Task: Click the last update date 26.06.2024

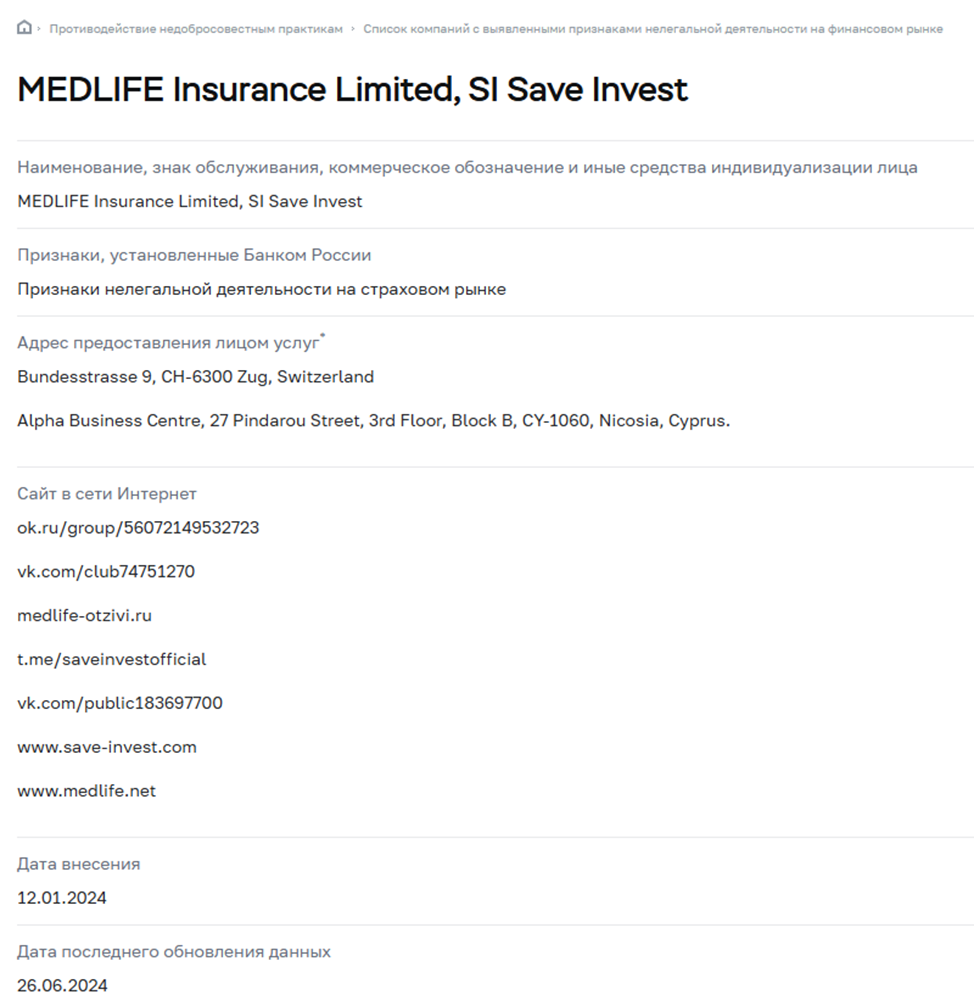Action: (62, 985)
